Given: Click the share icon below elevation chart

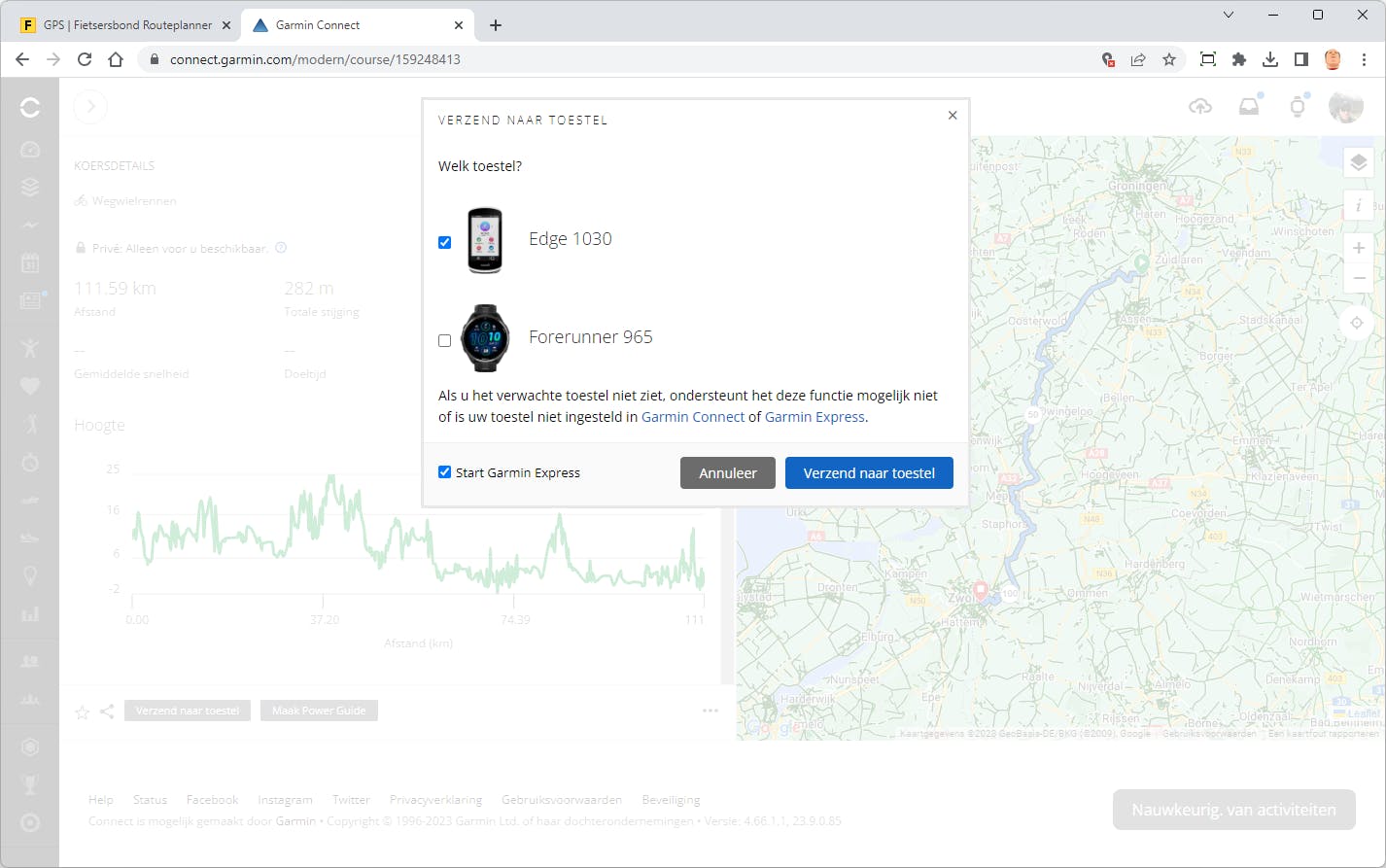Looking at the screenshot, I should tap(107, 712).
